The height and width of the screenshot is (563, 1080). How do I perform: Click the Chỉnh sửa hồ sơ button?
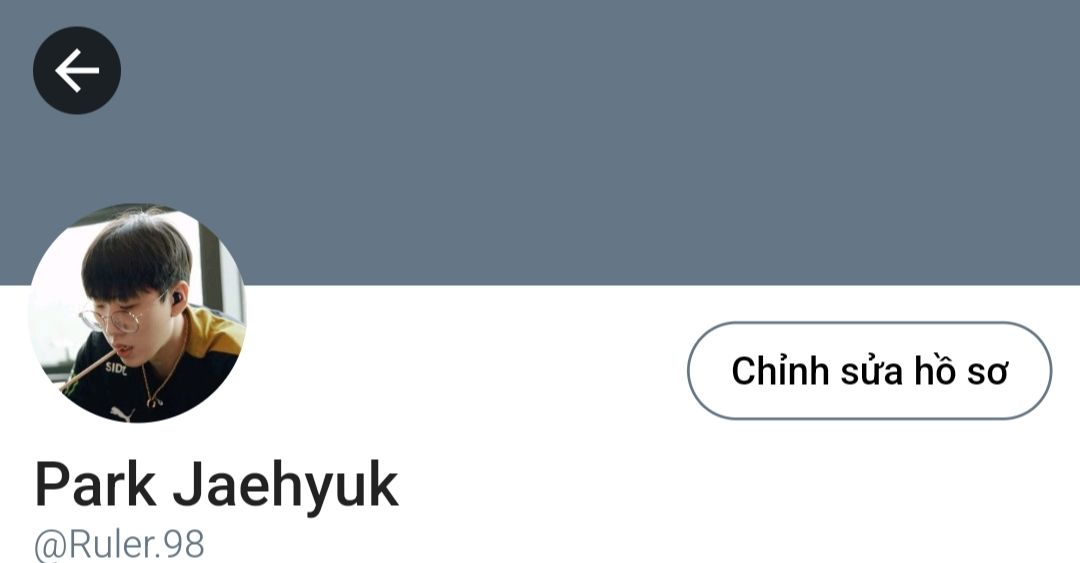coord(869,371)
